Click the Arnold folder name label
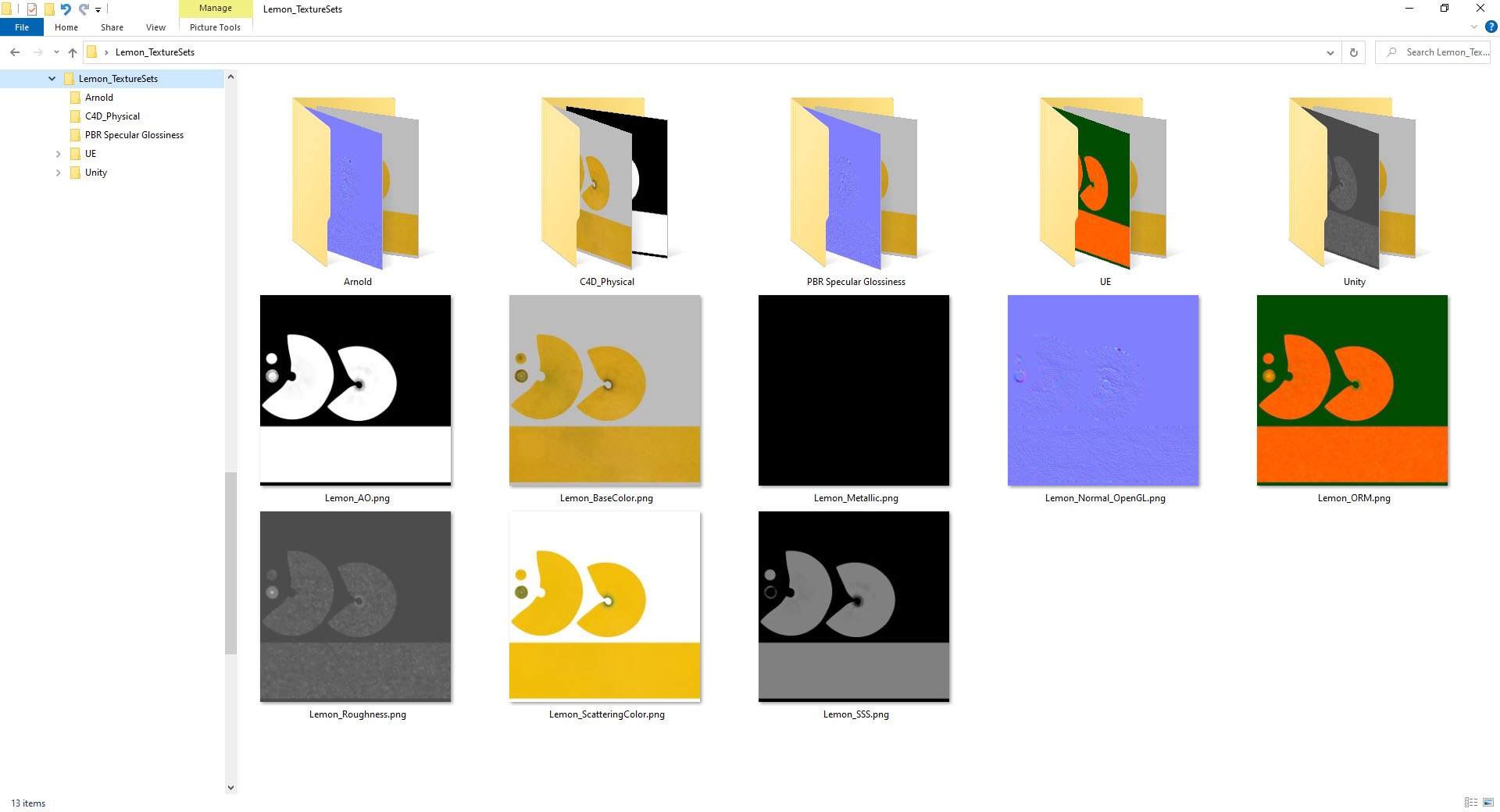The image size is (1500, 812). tap(358, 282)
